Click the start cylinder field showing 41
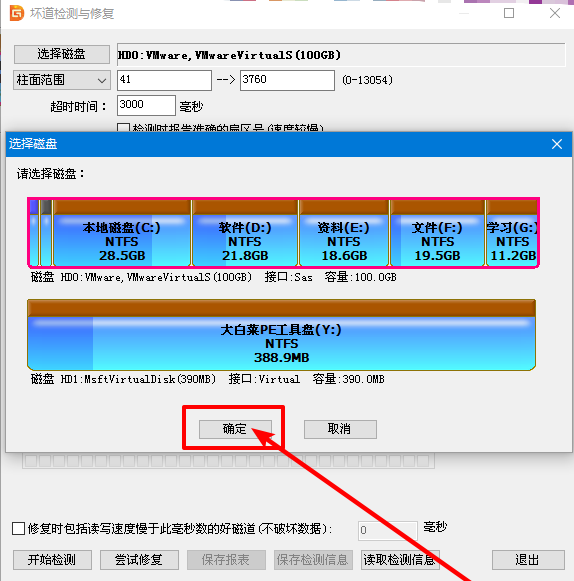The height and width of the screenshot is (581, 574). click(x=164, y=80)
